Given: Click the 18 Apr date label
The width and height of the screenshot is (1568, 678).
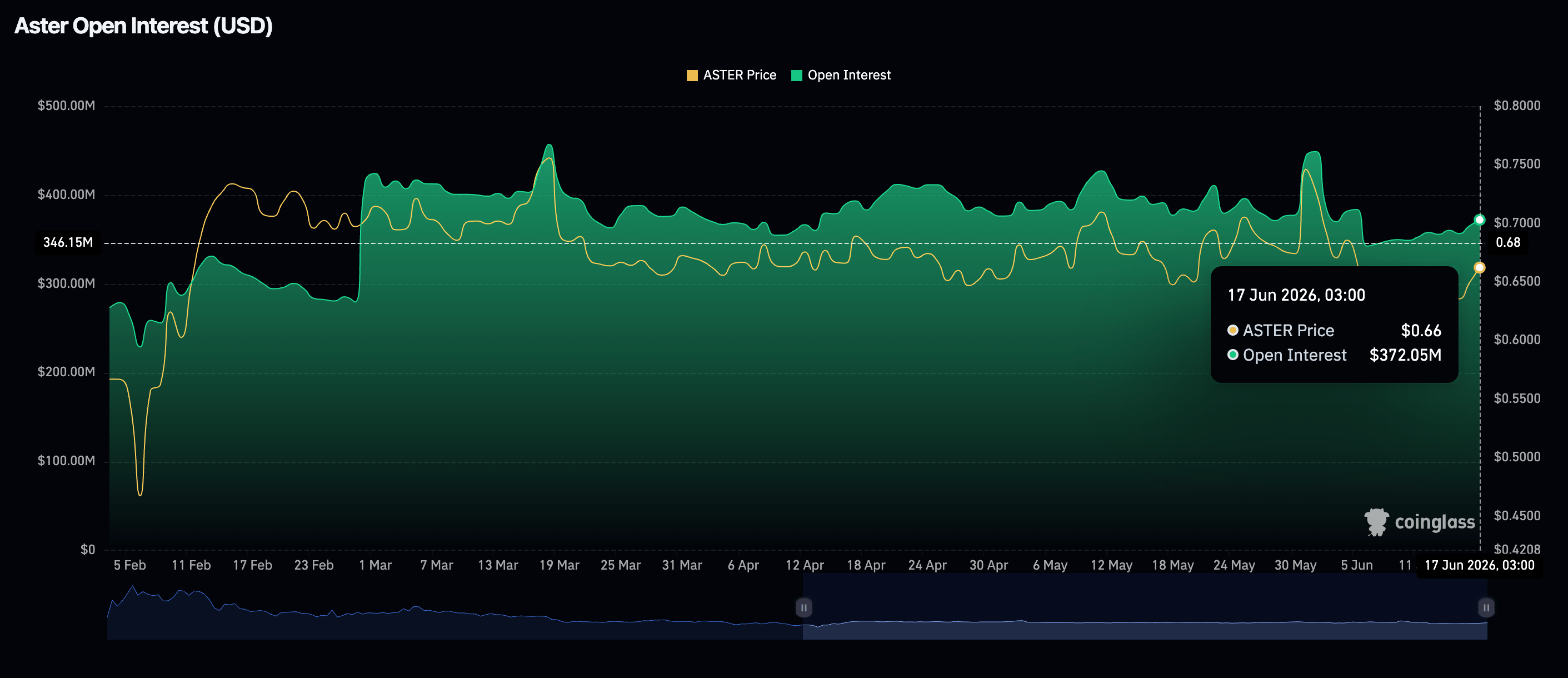Looking at the screenshot, I should [866, 565].
